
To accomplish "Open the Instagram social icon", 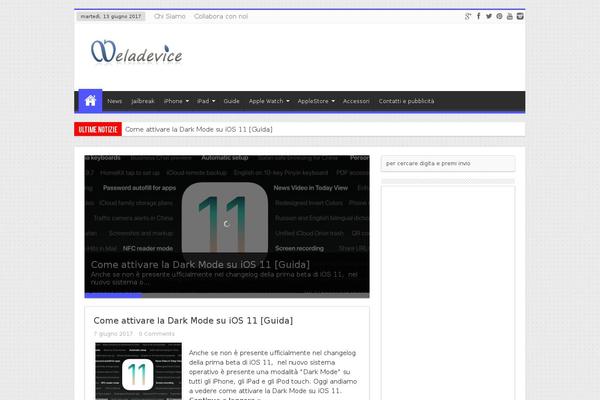I will click(x=520, y=16).
